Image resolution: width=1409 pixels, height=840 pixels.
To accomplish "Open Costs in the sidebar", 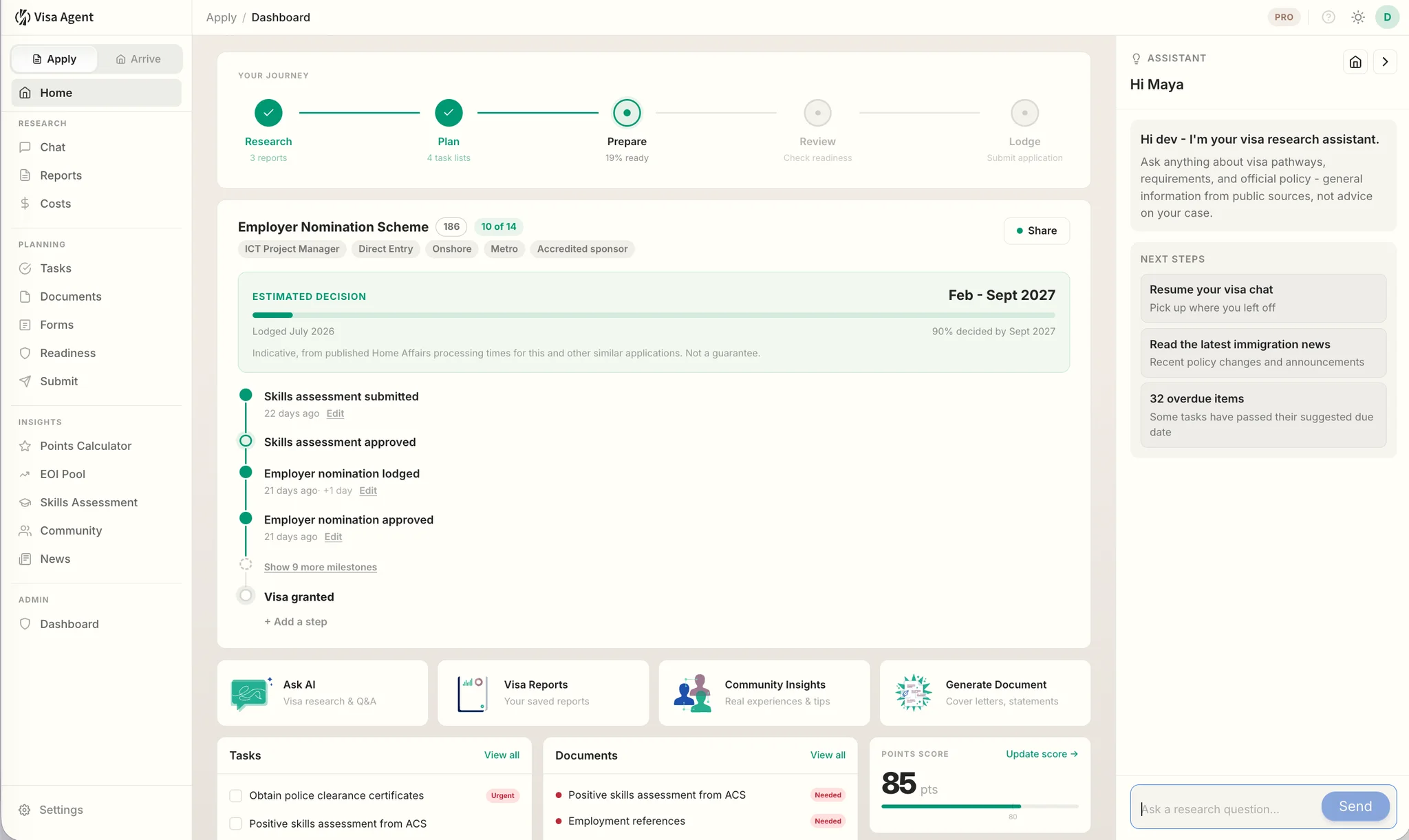I will pyautogui.click(x=96, y=204).
